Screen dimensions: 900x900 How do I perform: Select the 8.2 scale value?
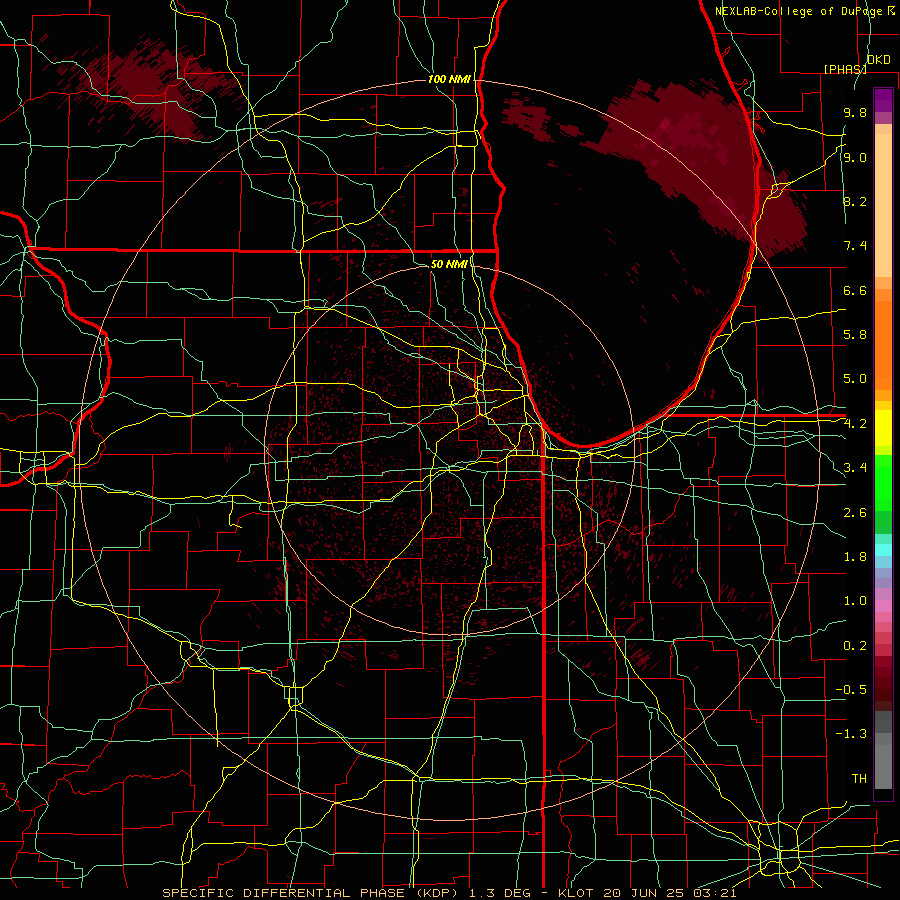855,201
